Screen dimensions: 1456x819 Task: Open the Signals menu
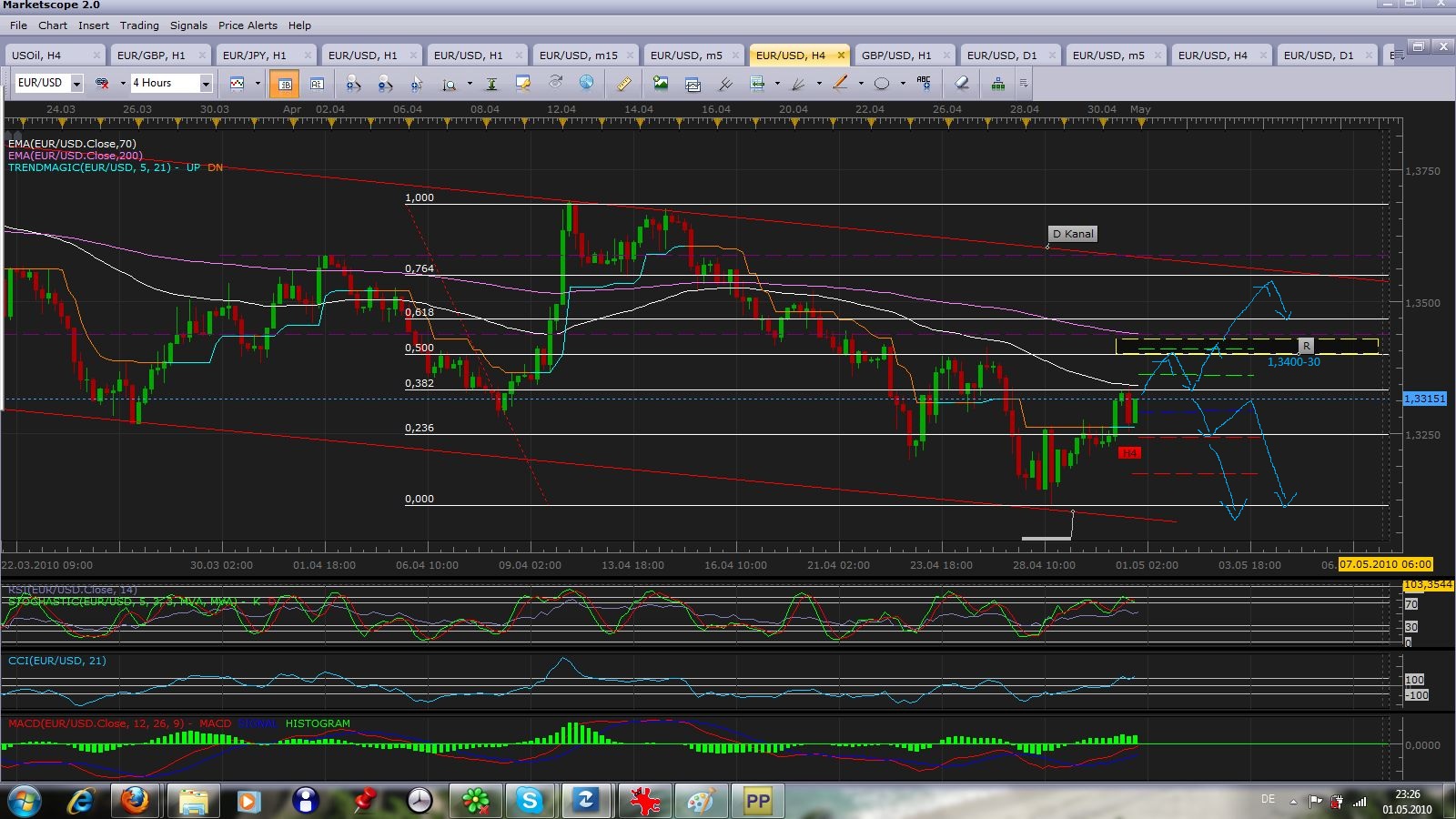coord(188,25)
